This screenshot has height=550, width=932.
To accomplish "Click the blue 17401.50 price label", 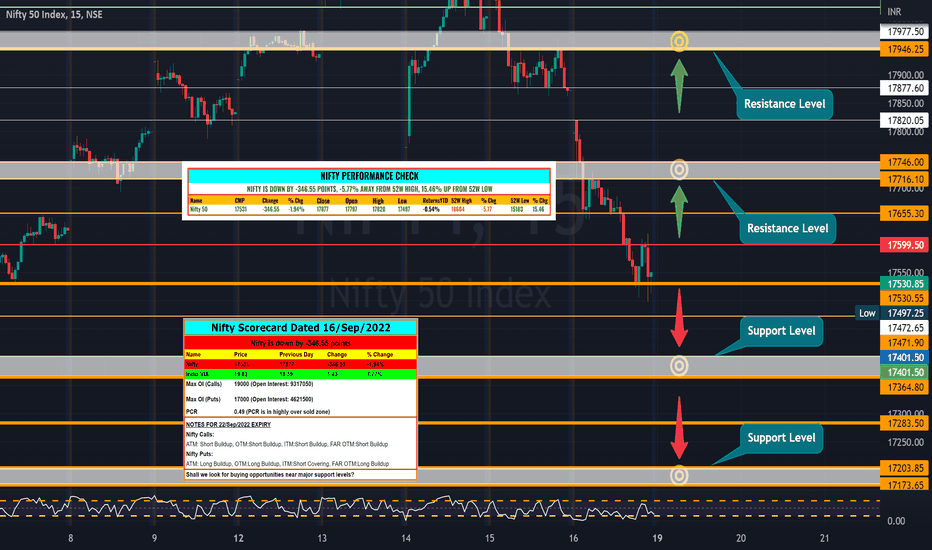I will [905, 357].
